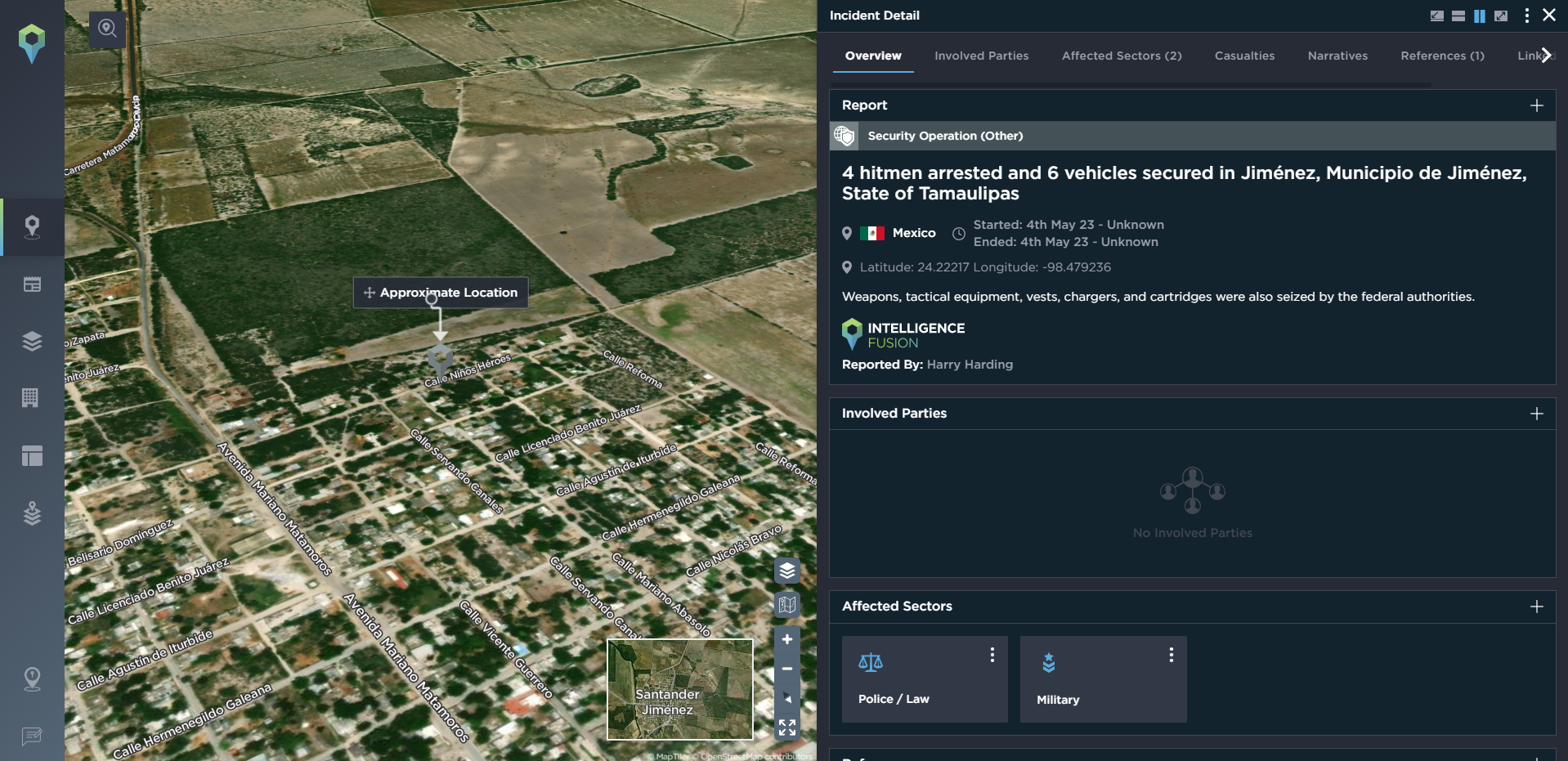Enter fullscreen map mode
The height and width of the screenshot is (761, 1568).
[x=787, y=727]
